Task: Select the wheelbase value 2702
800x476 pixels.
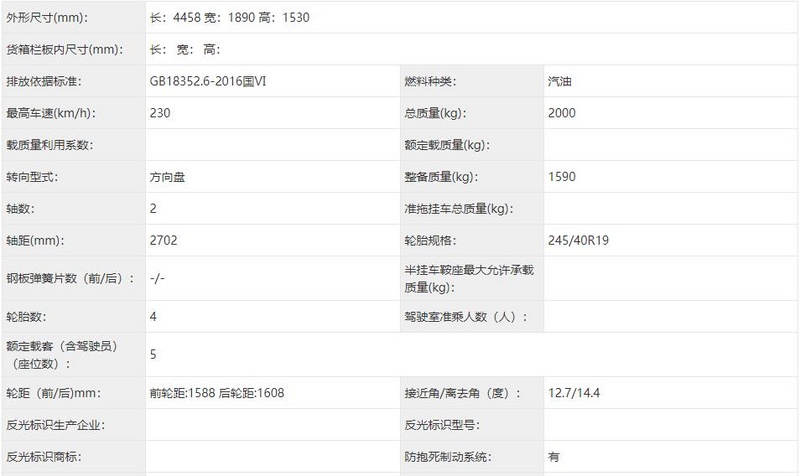Action: (x=163, y=240)
